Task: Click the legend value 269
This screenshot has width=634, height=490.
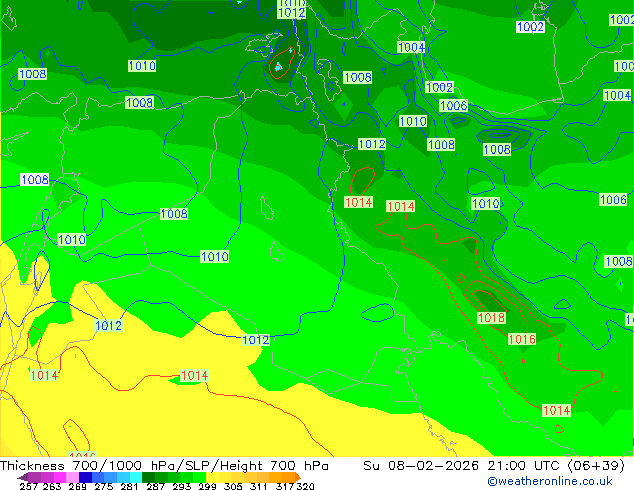Action: [x=77, y=486]
